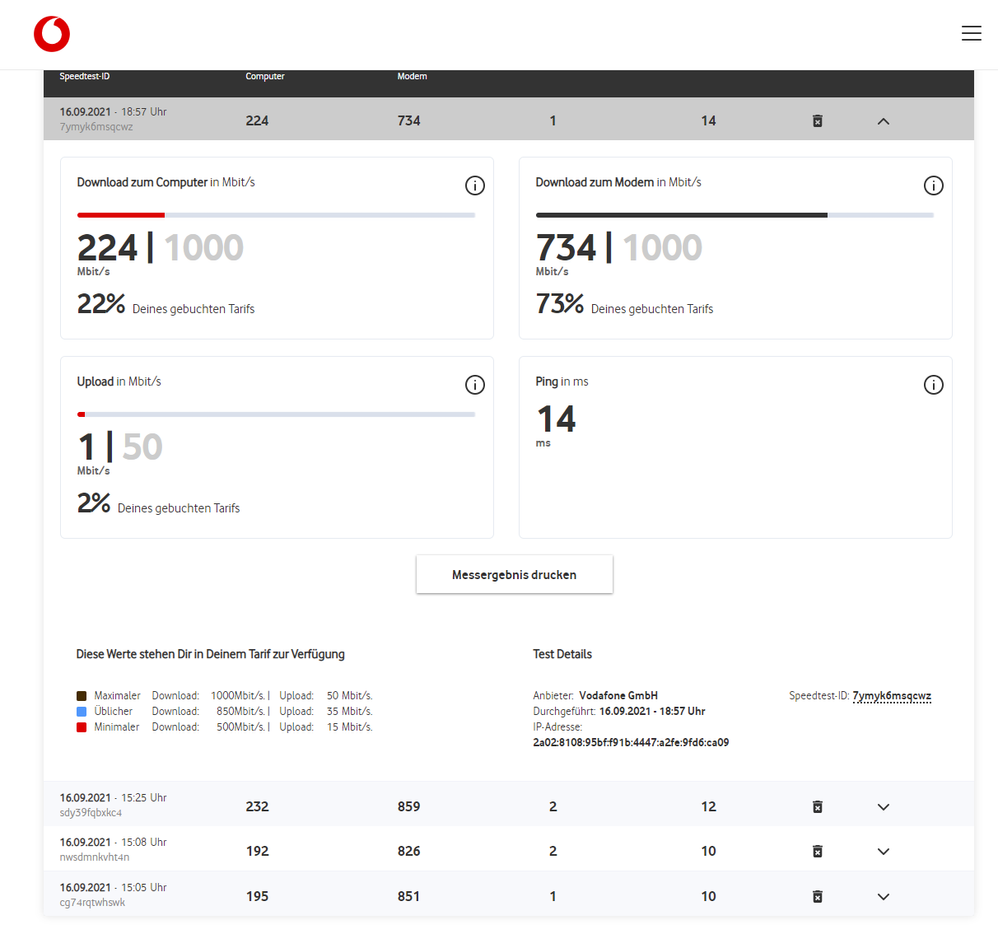The width and height of the screenshot is (998, 940).
Task: Expand the 15:08 Uhr result row
Action: tap(883, 852)
